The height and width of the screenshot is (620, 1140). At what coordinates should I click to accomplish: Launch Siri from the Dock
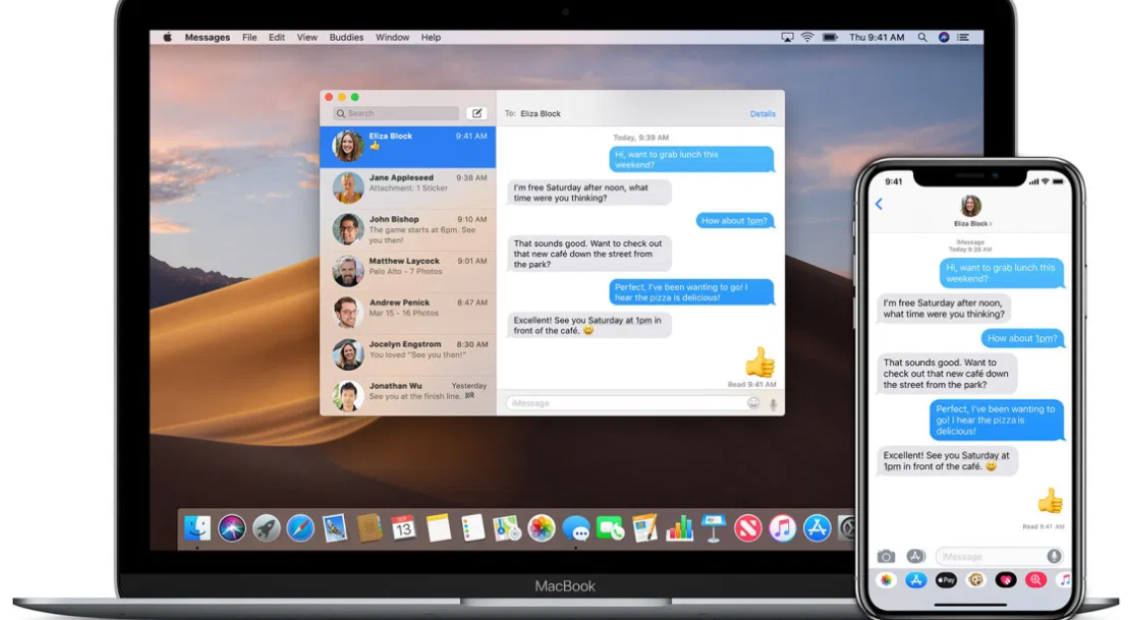232,528
